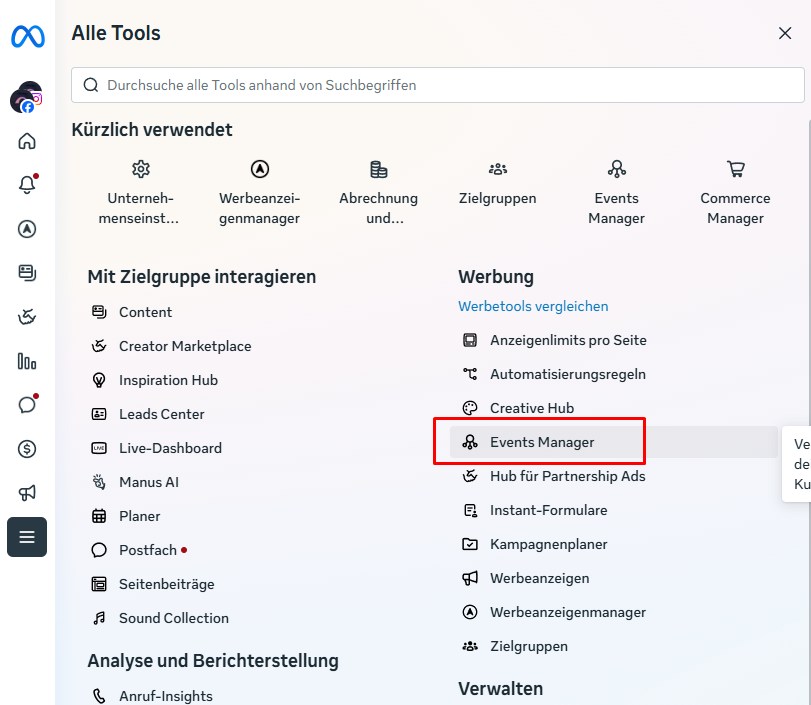811x705 pixels.
Task: Open Automatisierungsregeln
Action: [x=554, y=374]
